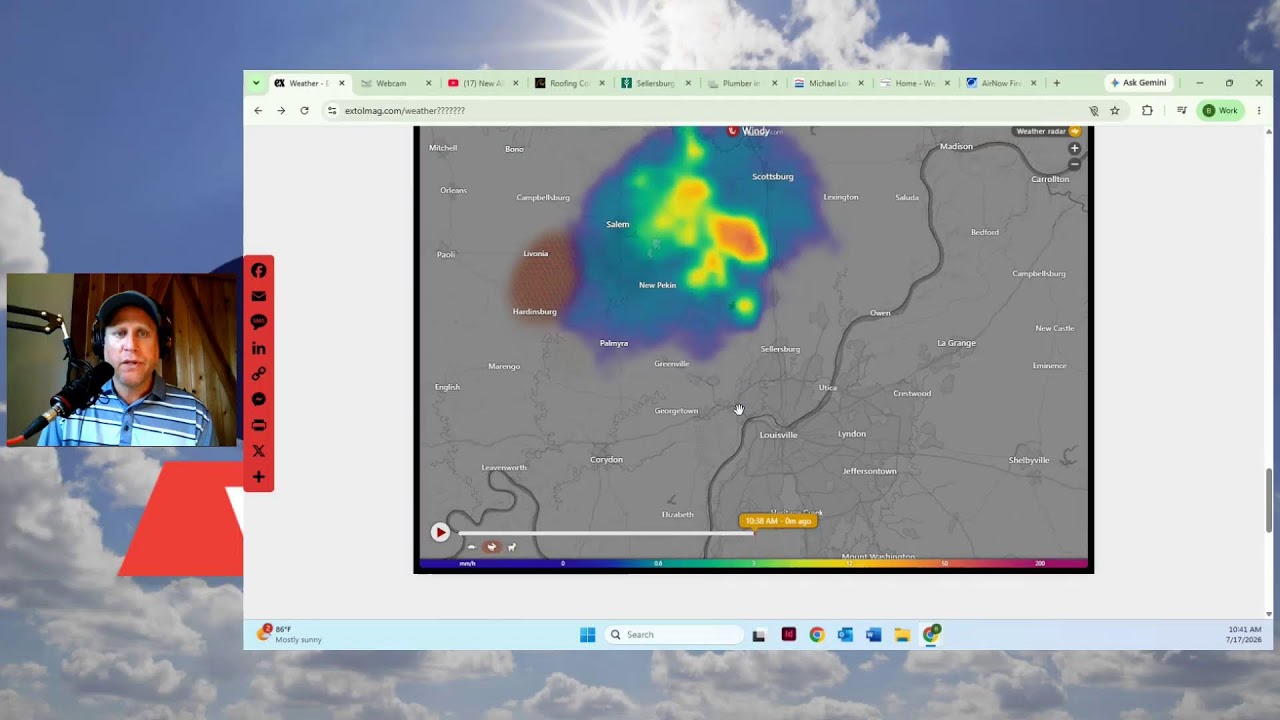Open the Extensions puzzle icon
1280x720 pixels.
coord(1147,111)
